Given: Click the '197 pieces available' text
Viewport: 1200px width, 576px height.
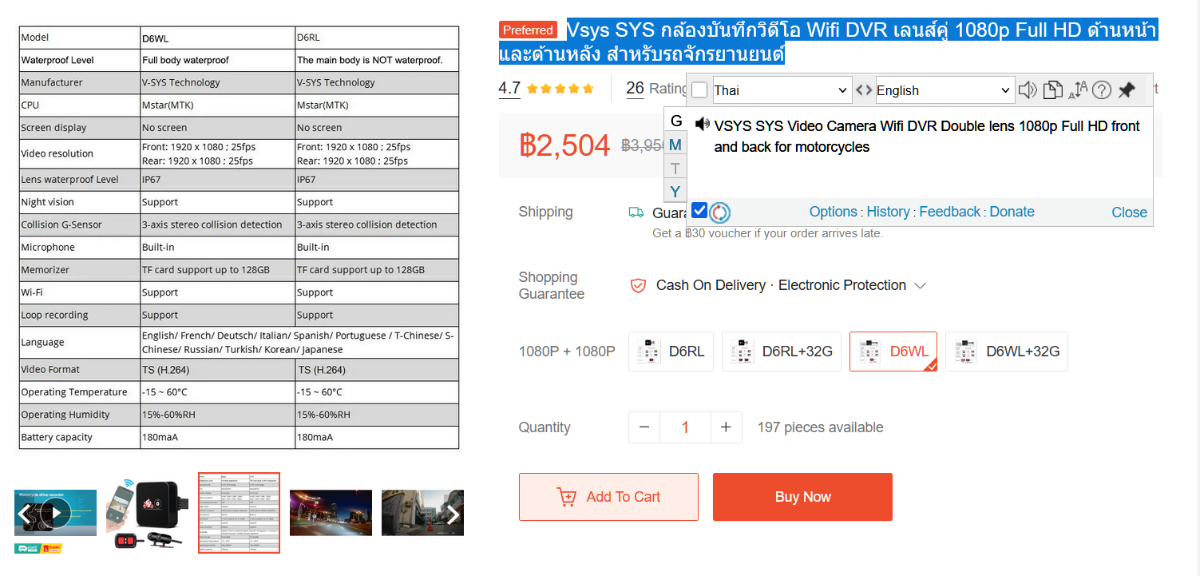Looking at the screenshot, I should click(820, 427).
